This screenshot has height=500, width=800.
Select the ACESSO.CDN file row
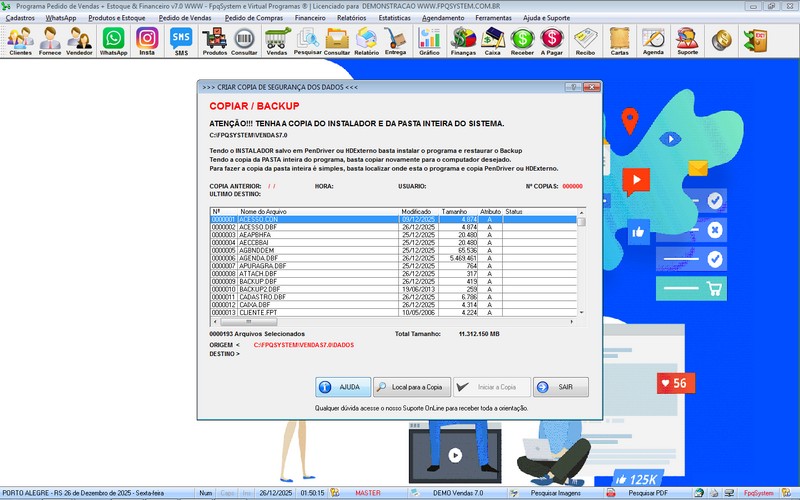point(393,219)
